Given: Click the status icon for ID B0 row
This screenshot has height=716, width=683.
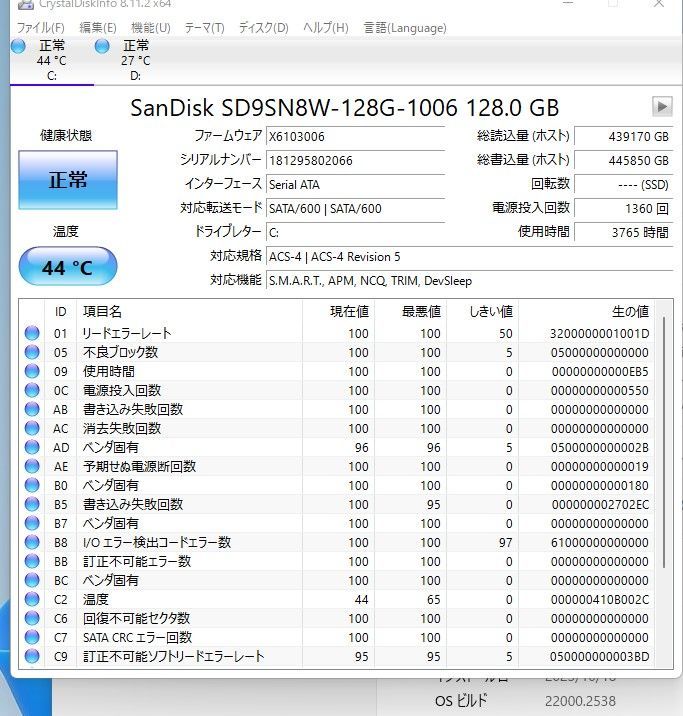Looking at the screenshot, I should [x=32, y=485].
